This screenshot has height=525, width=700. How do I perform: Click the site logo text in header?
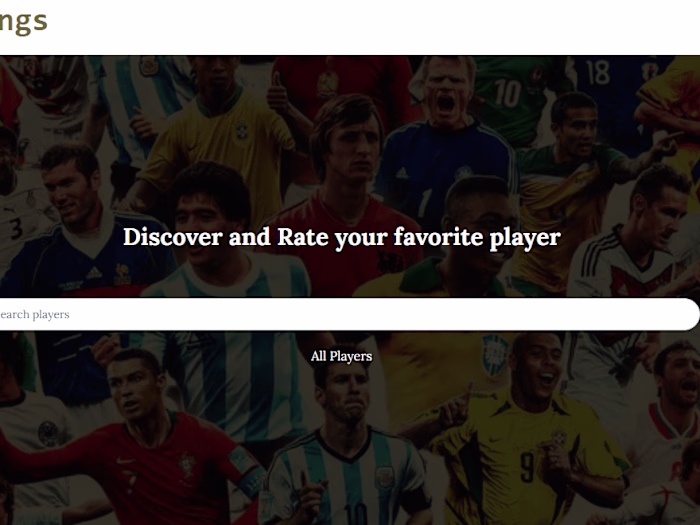coord(22,21)
